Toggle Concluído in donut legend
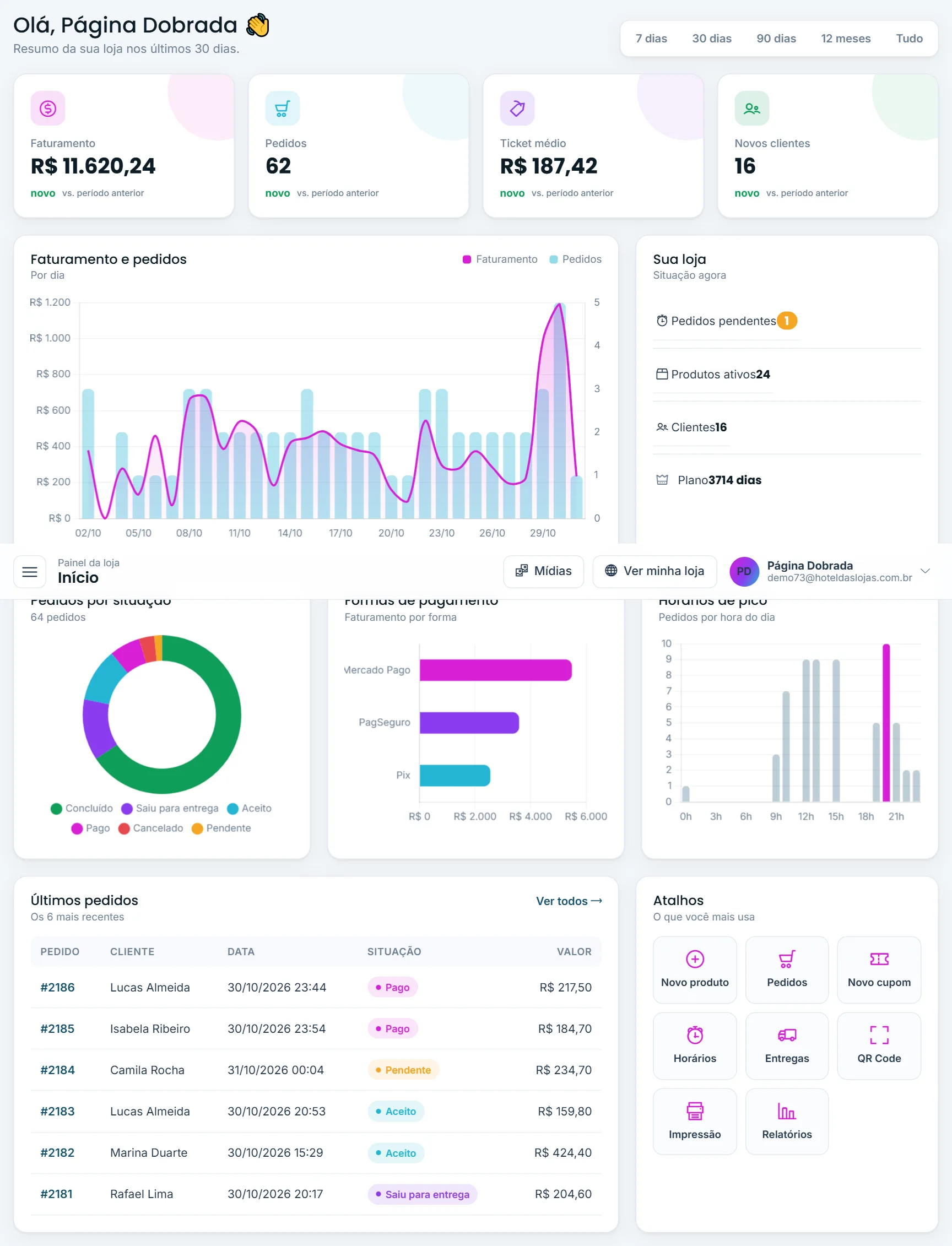The image size is (952, 1246). [x=82, y=809]
